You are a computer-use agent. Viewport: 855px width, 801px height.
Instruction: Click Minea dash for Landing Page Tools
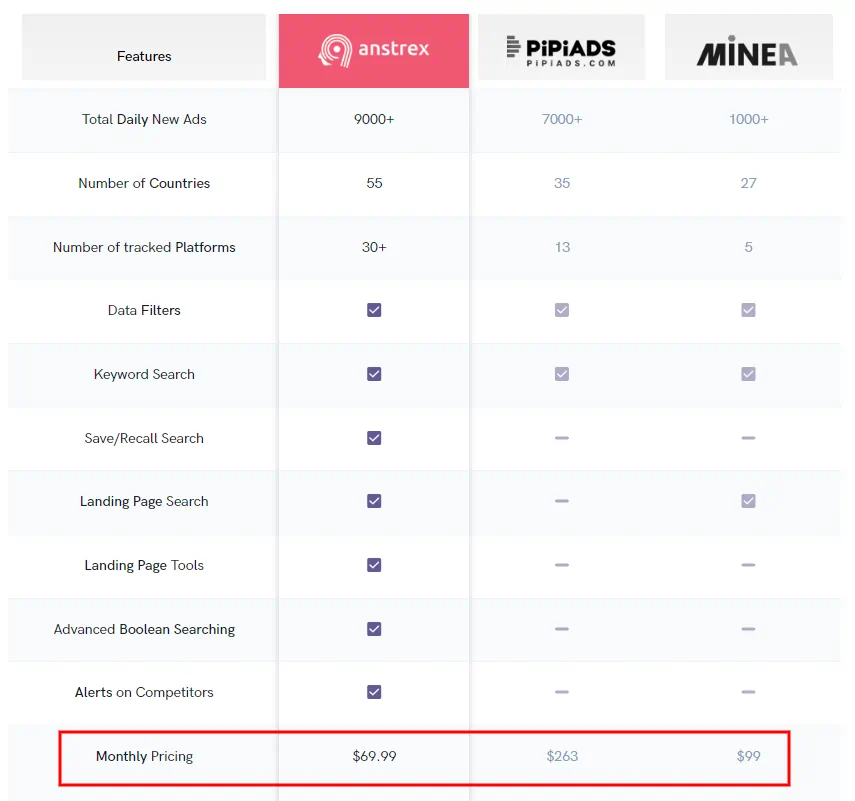point(749,565)
